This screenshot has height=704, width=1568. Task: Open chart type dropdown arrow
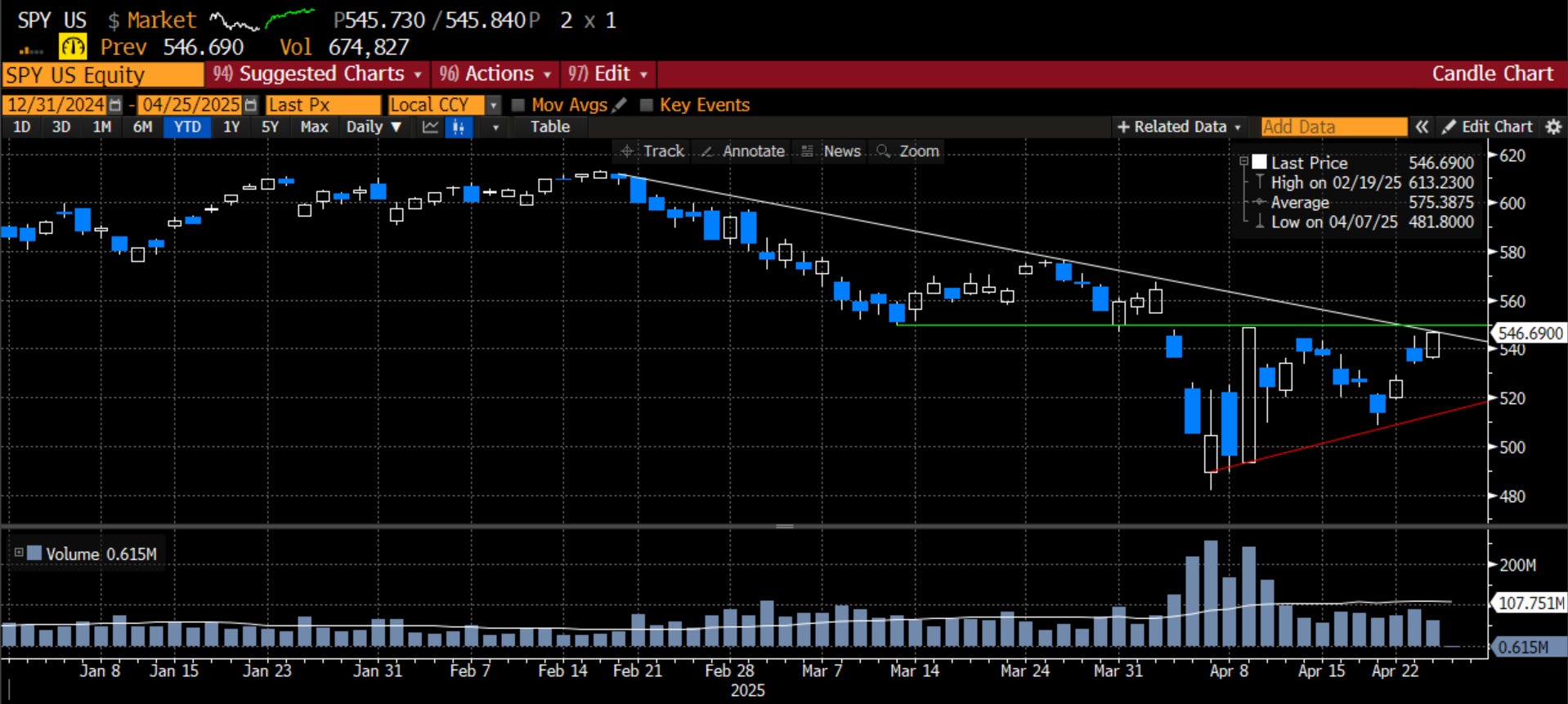coord(495,127)
